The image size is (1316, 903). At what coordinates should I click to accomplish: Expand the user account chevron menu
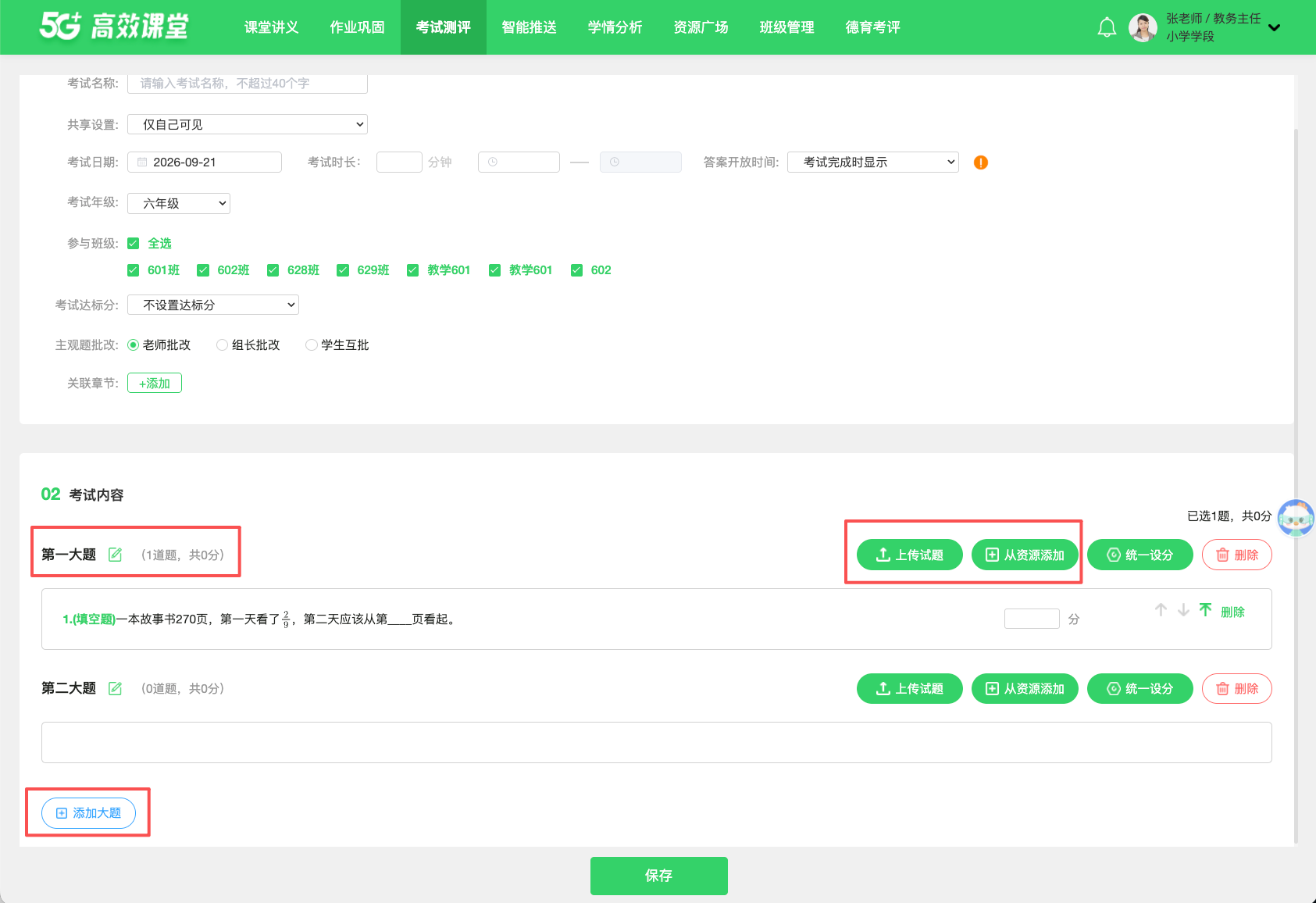(1274, 27)
